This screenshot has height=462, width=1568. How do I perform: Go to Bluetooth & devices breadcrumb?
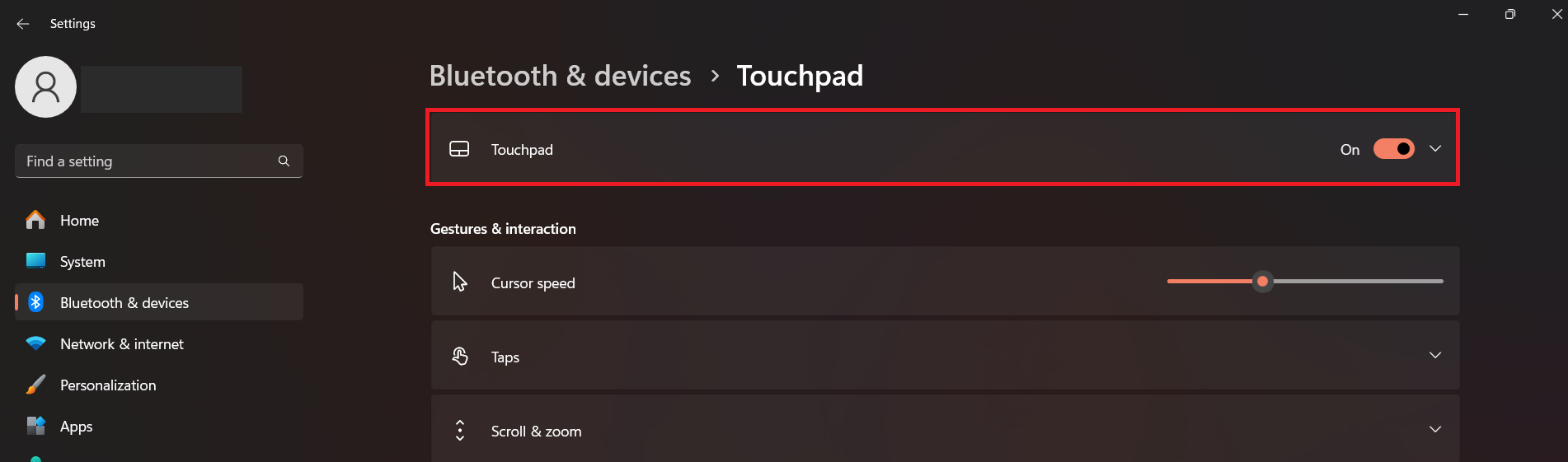click(561, 76)
